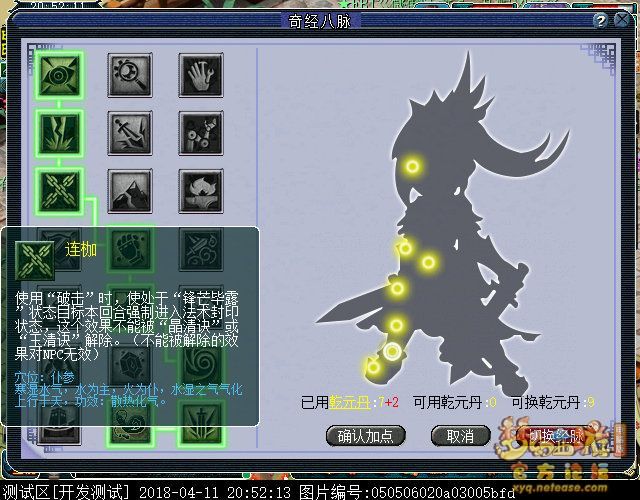Select the flame-lotus skill icon
This screenshot has height=500, width=640.
tap(201, 191)
